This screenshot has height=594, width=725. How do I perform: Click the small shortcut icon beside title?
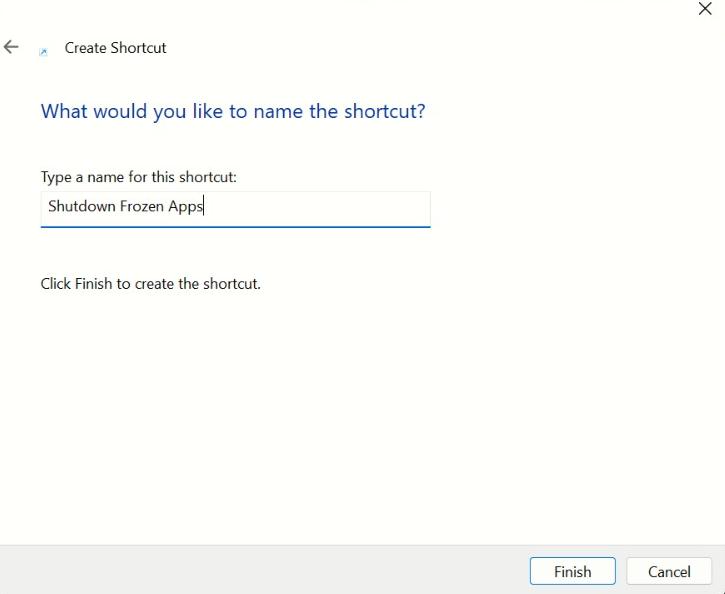(x=43, y=51)
